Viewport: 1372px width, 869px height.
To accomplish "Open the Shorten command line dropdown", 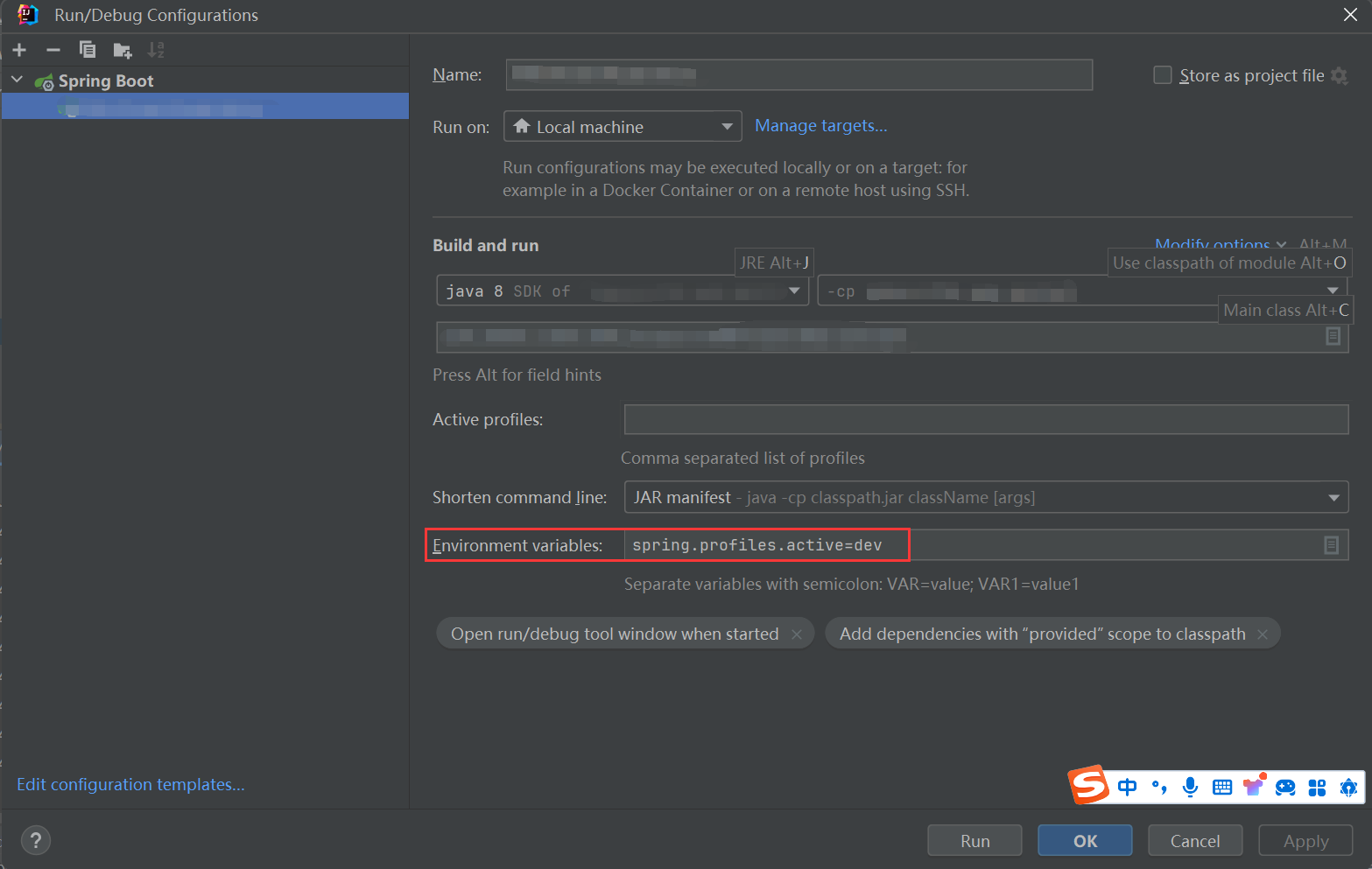I will (x=986, y=497).
